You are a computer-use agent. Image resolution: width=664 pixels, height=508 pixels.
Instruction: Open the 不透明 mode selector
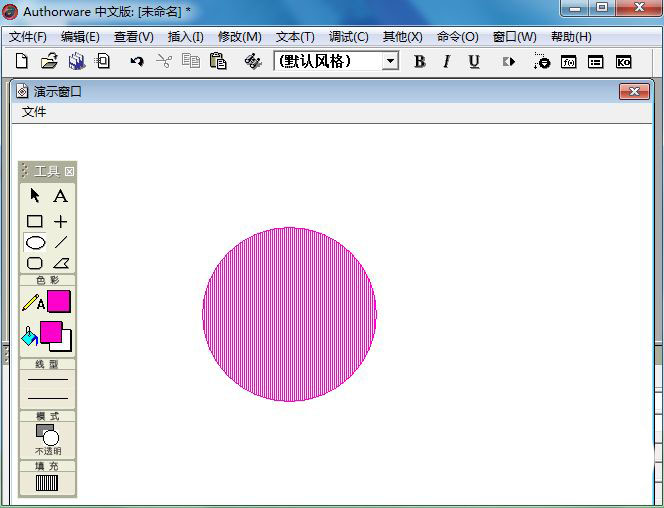click(x=47, y=437)
